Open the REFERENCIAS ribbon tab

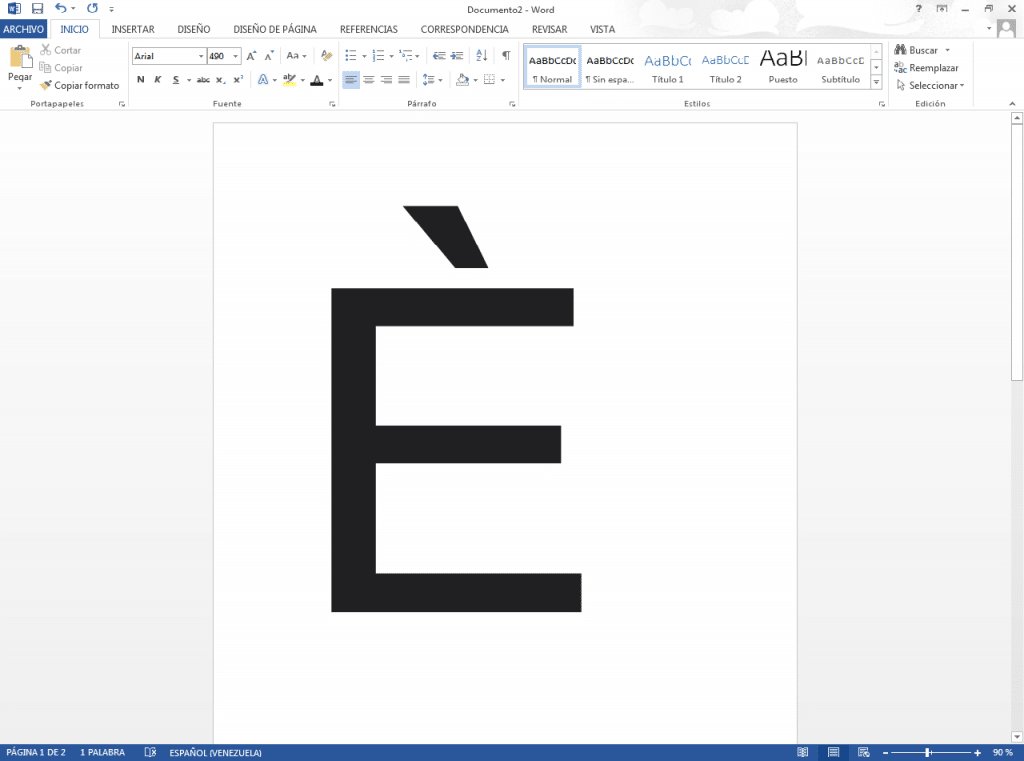(x=368, y=29)
